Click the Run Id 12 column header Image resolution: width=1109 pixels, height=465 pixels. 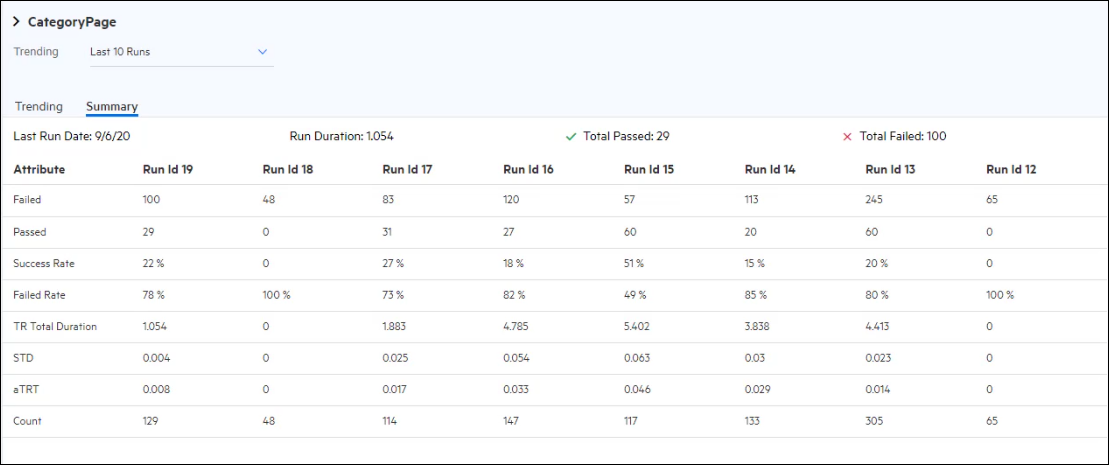1011,170
